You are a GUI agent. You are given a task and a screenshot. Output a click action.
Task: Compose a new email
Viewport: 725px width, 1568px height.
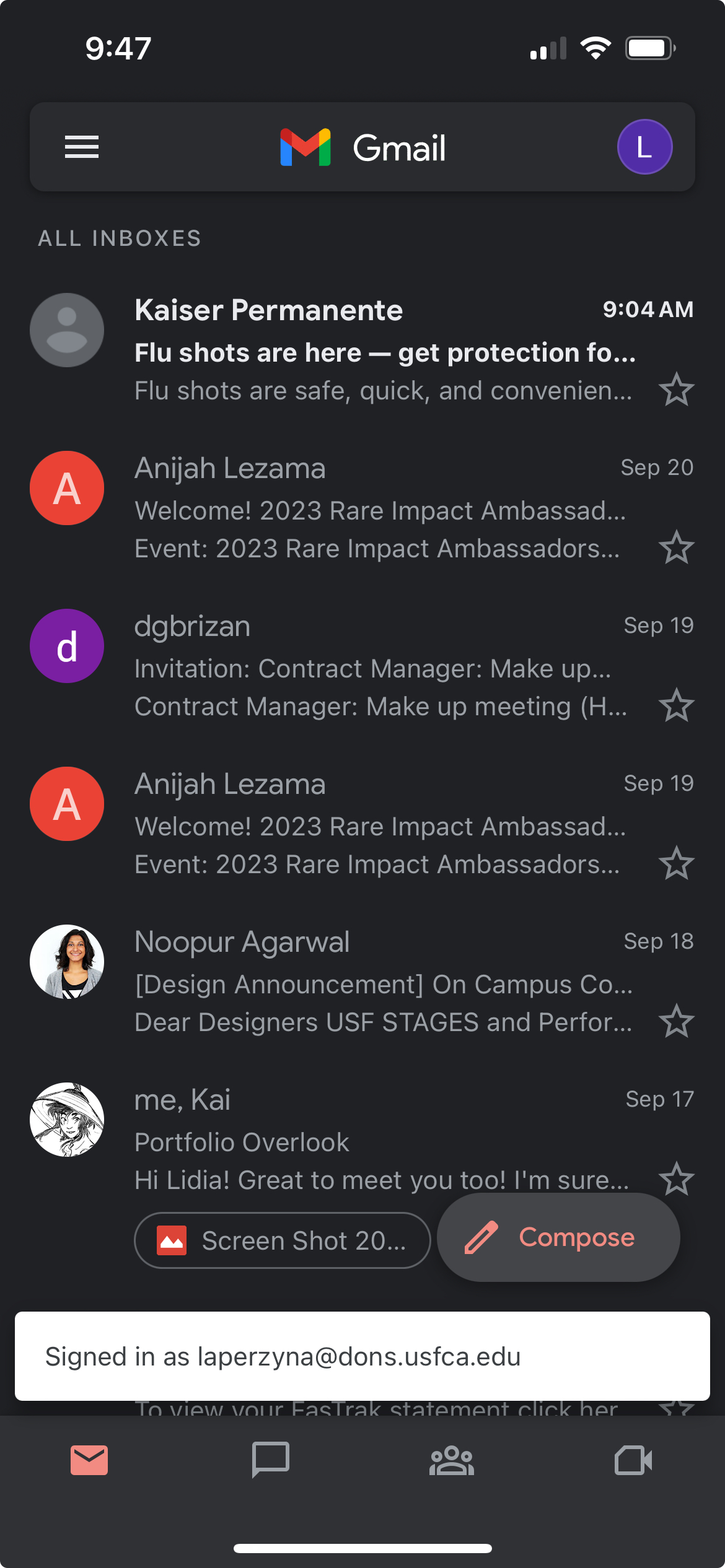558,1237
